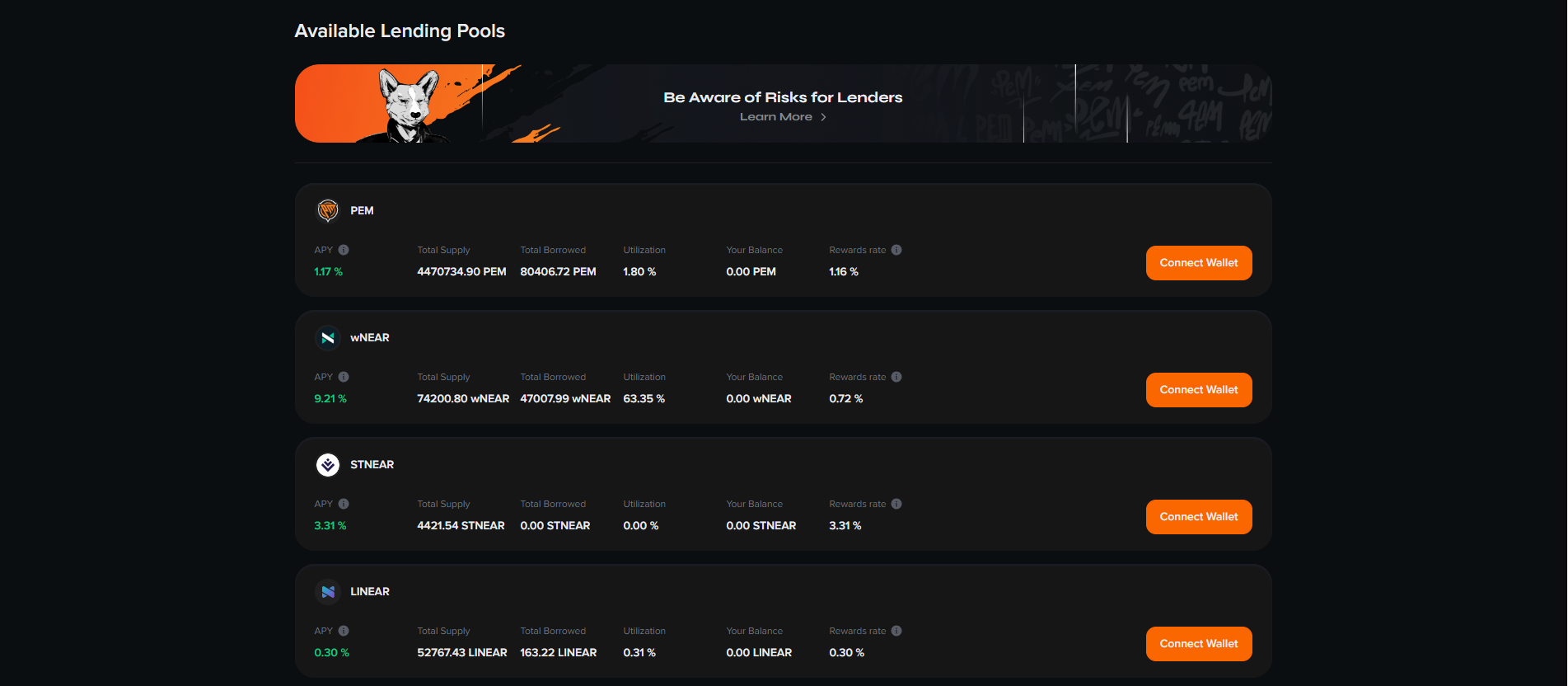The height and width of the screenshot is (686, 1568).
Task: Click Rewards rate info icon in wNEAR pool
Action: (x=896, y=377)
